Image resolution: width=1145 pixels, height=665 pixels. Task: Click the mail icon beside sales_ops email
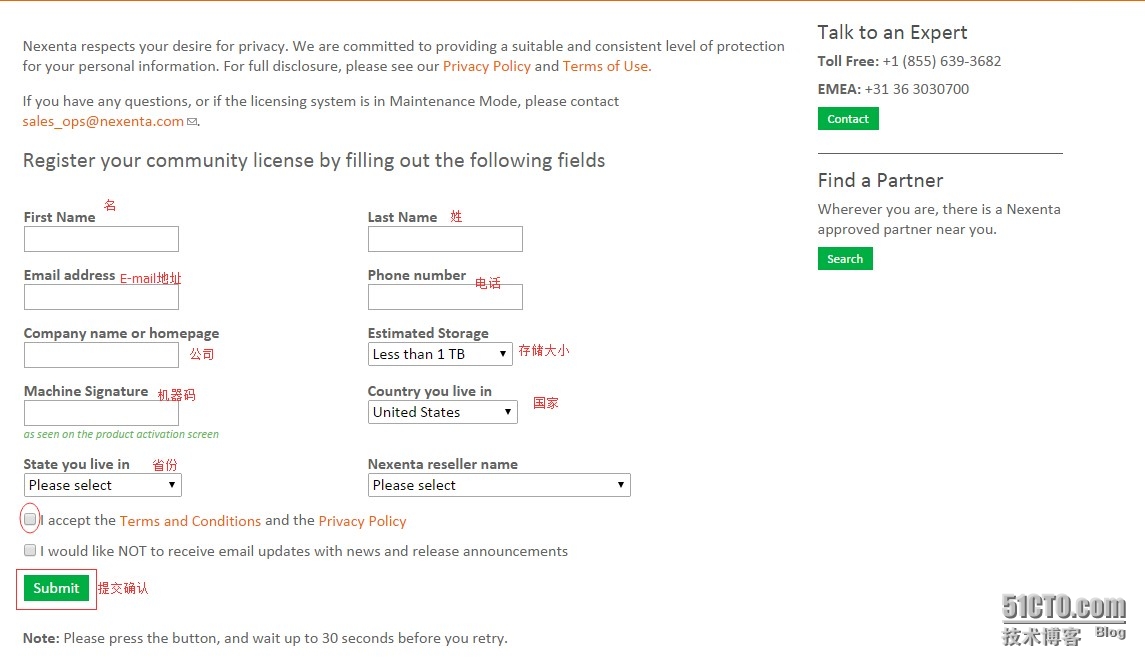191,122
